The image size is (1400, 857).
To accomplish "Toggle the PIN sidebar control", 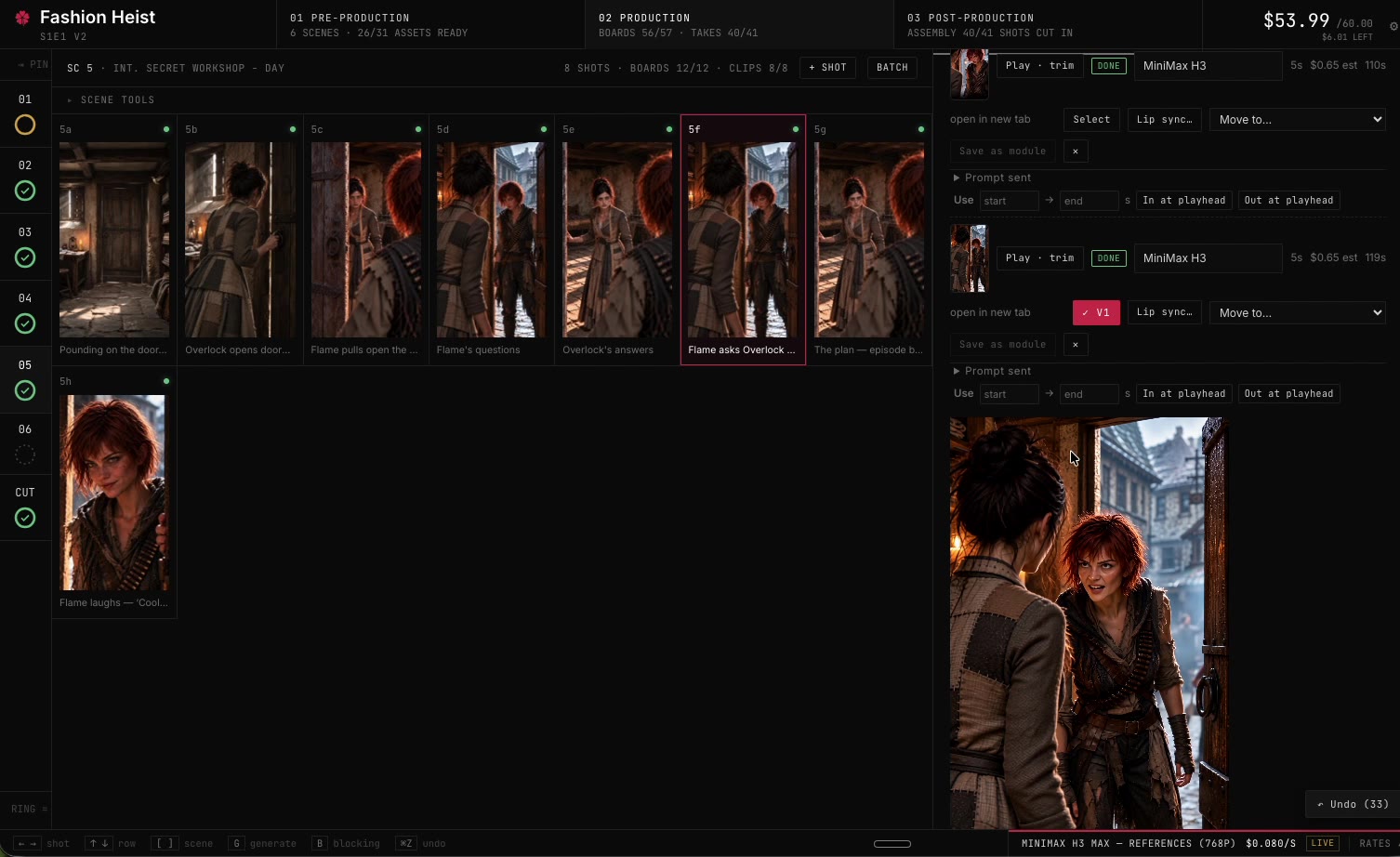I will pos(33,65).
